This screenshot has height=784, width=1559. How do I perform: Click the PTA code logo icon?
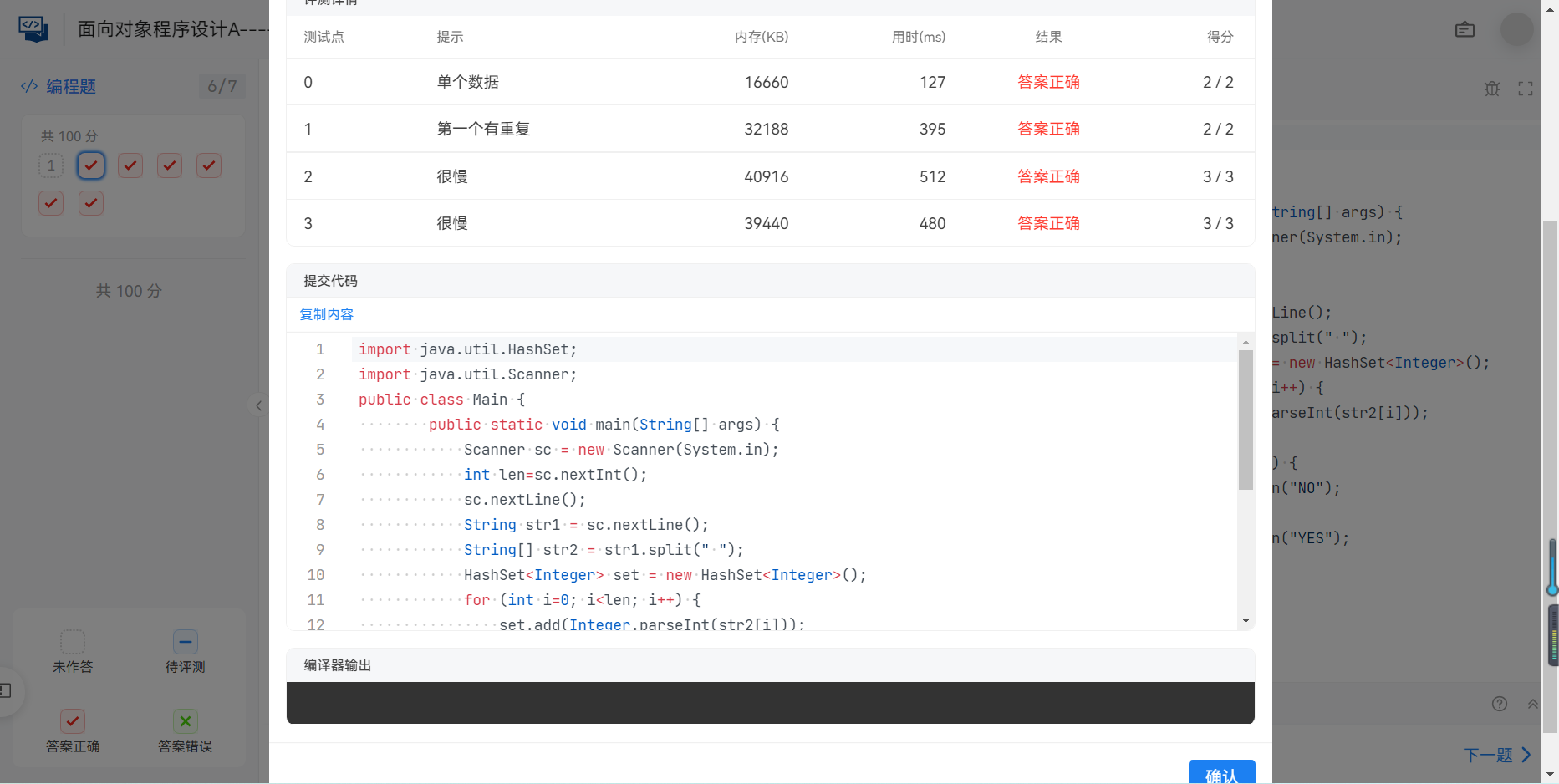[x=33, y=28]
